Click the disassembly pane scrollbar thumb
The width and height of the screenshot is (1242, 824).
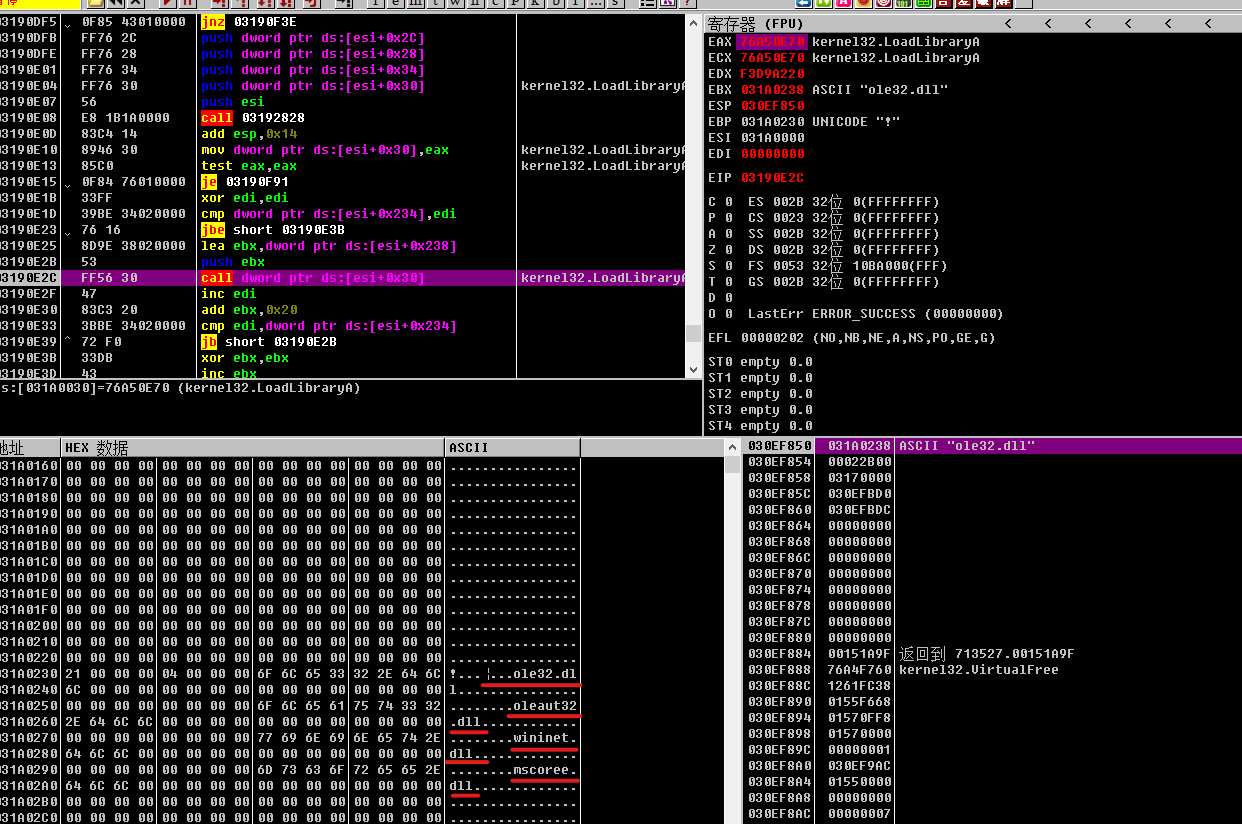tap(694, 333)
